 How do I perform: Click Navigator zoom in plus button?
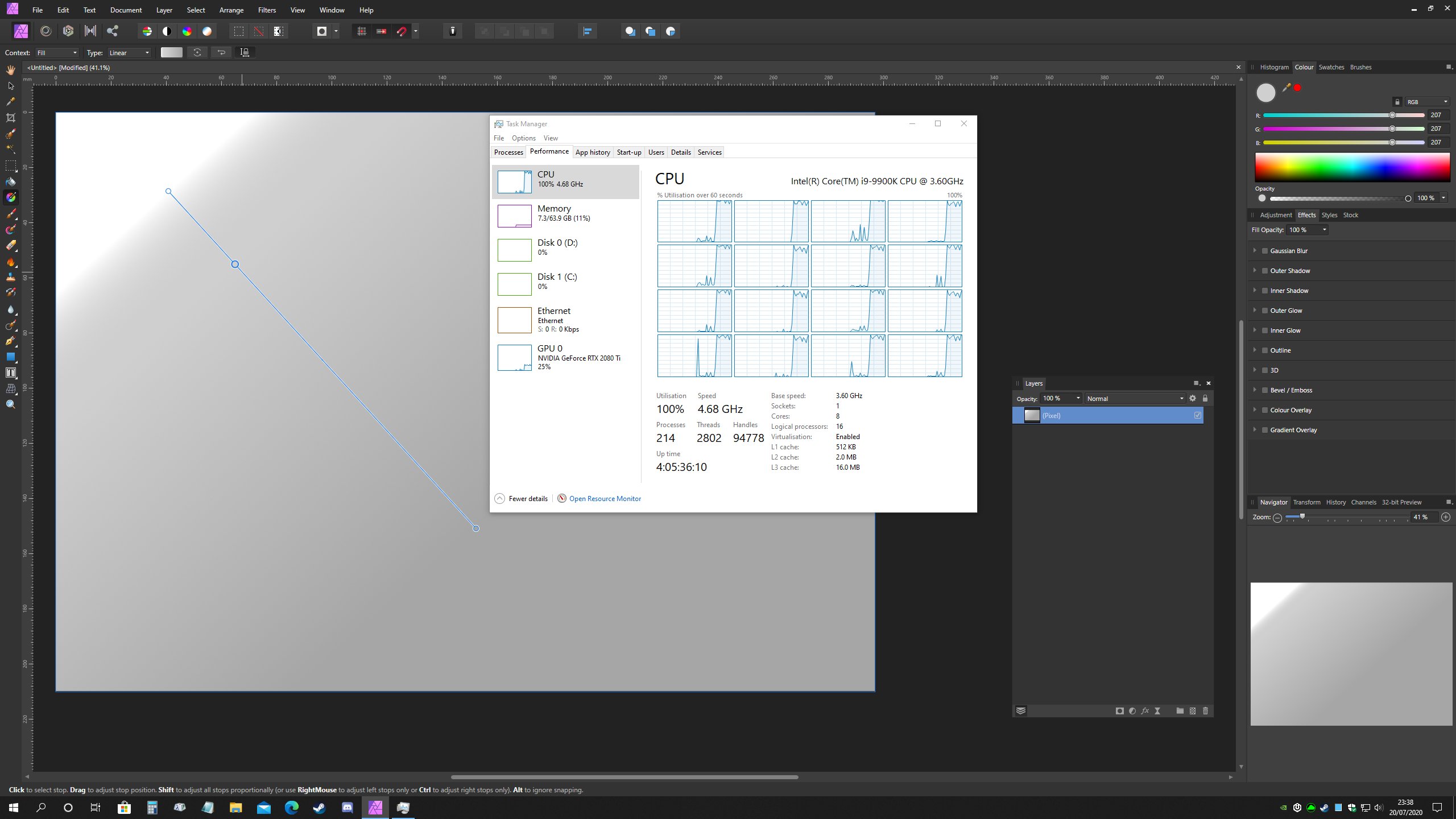tap(1446, 517)
